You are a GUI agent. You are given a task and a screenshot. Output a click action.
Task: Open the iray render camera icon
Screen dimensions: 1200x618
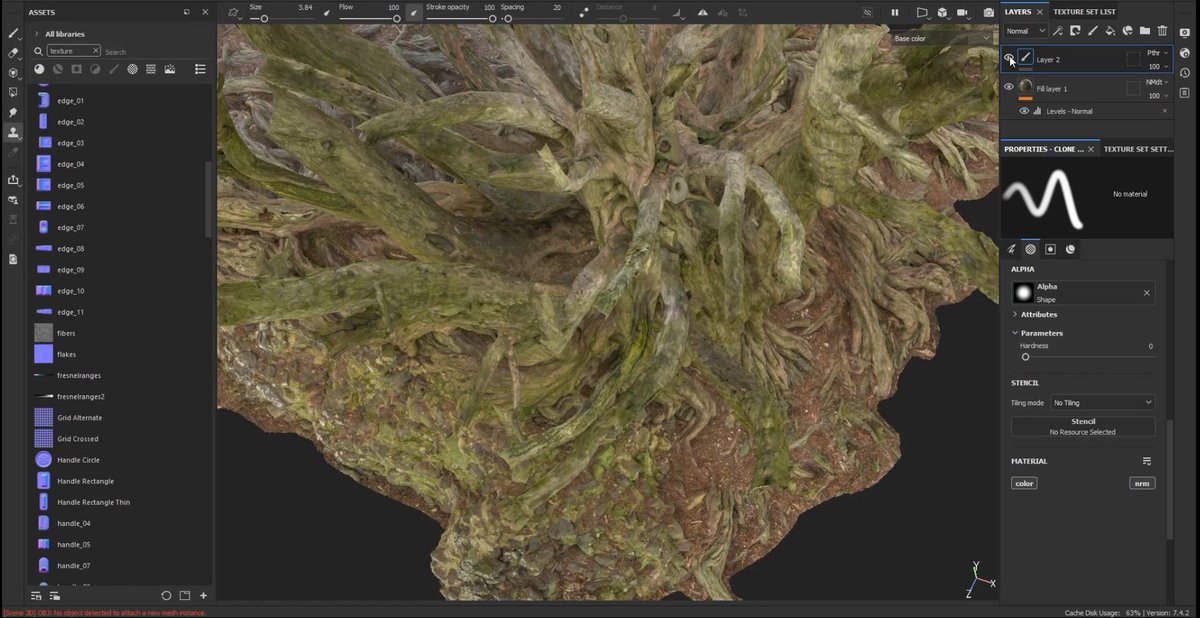[989, 13]
